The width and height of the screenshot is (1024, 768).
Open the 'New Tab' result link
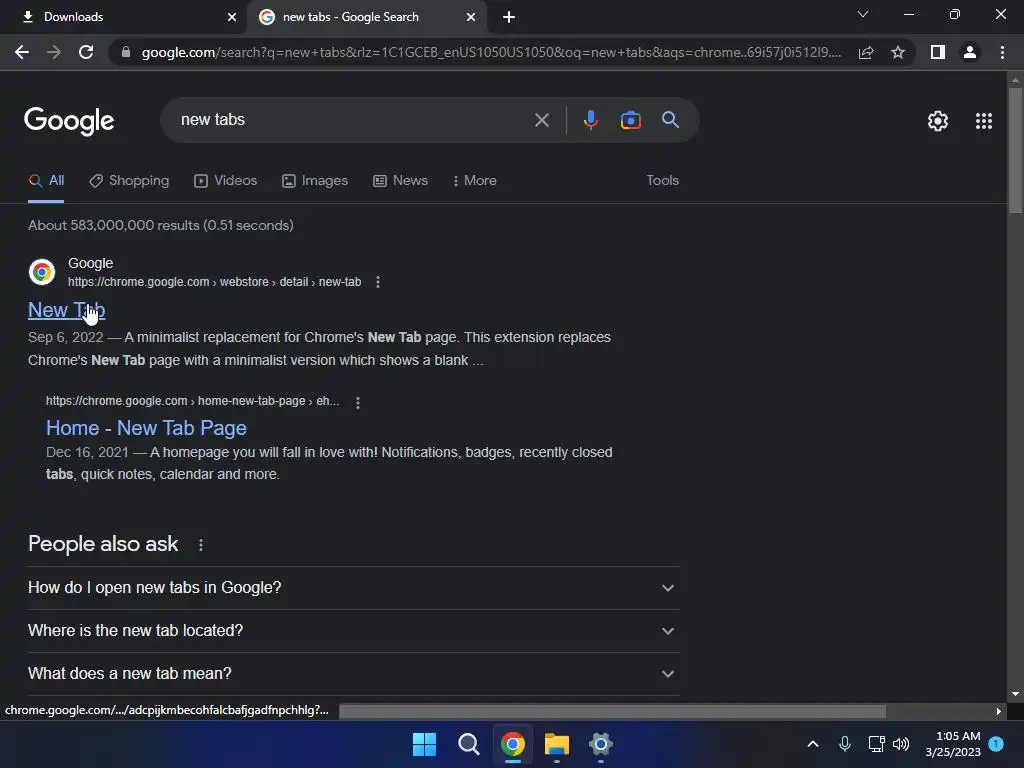coord(67,310)
